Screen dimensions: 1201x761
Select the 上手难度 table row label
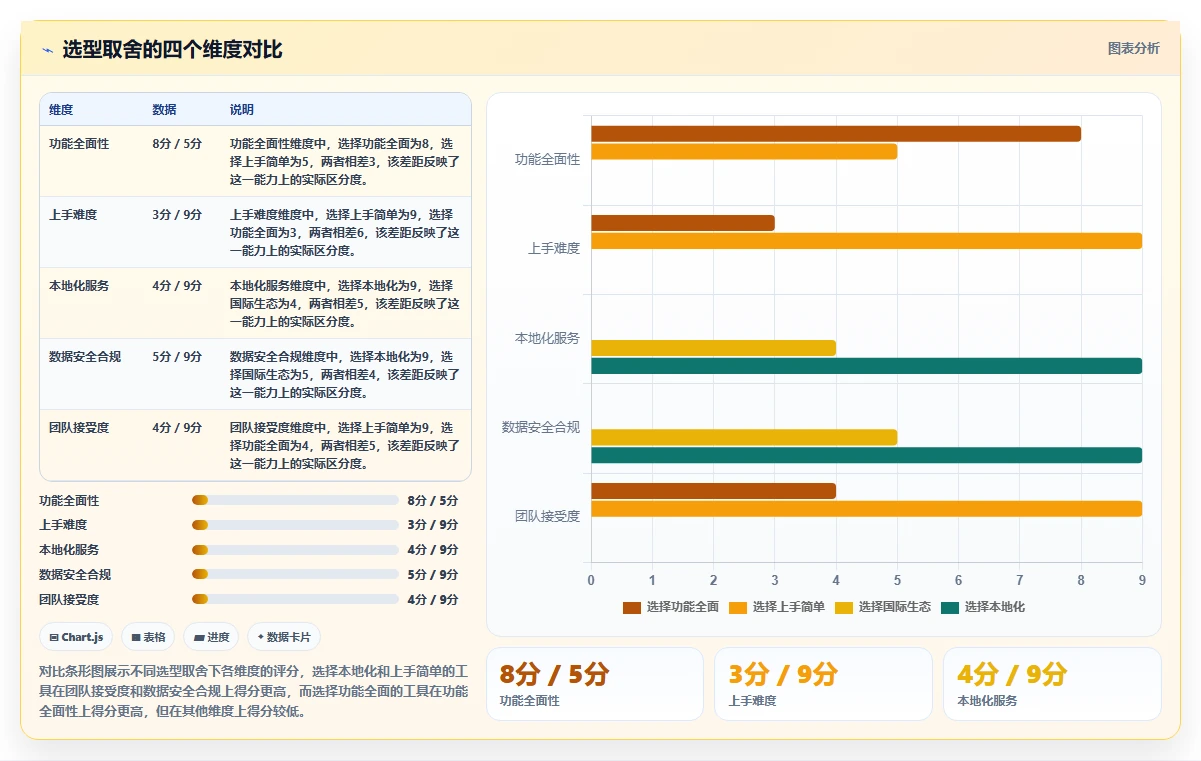coord(73,215)
